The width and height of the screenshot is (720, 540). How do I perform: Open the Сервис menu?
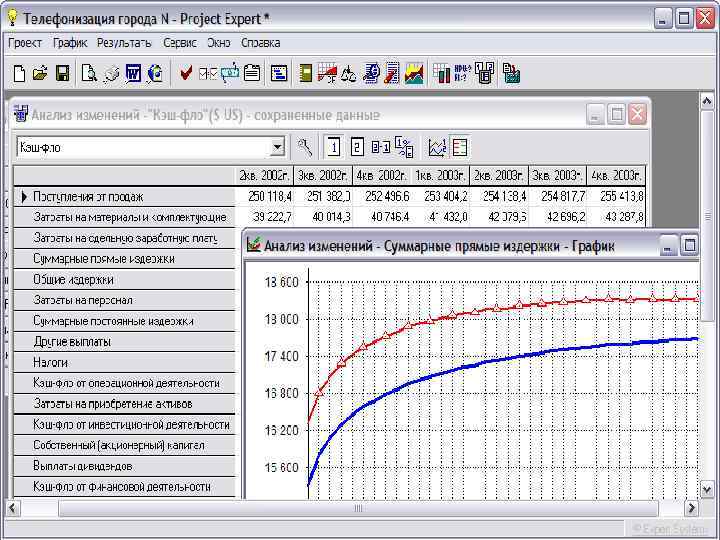180,43
